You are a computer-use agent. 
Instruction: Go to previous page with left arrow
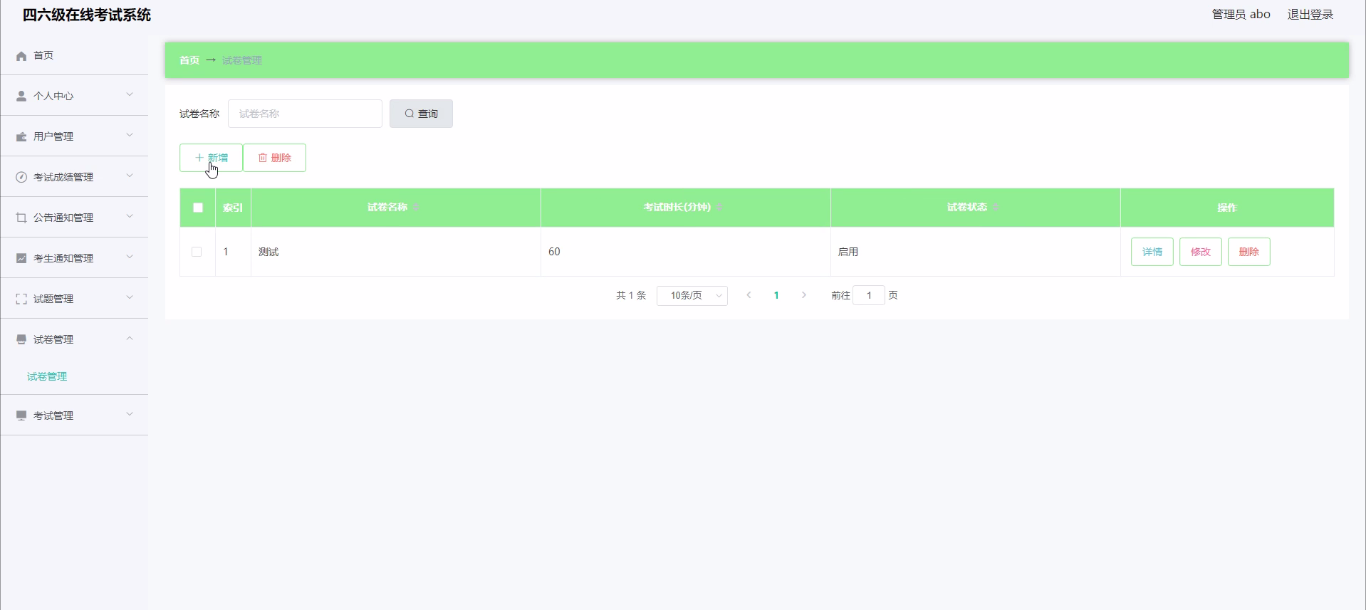point(748,296)
